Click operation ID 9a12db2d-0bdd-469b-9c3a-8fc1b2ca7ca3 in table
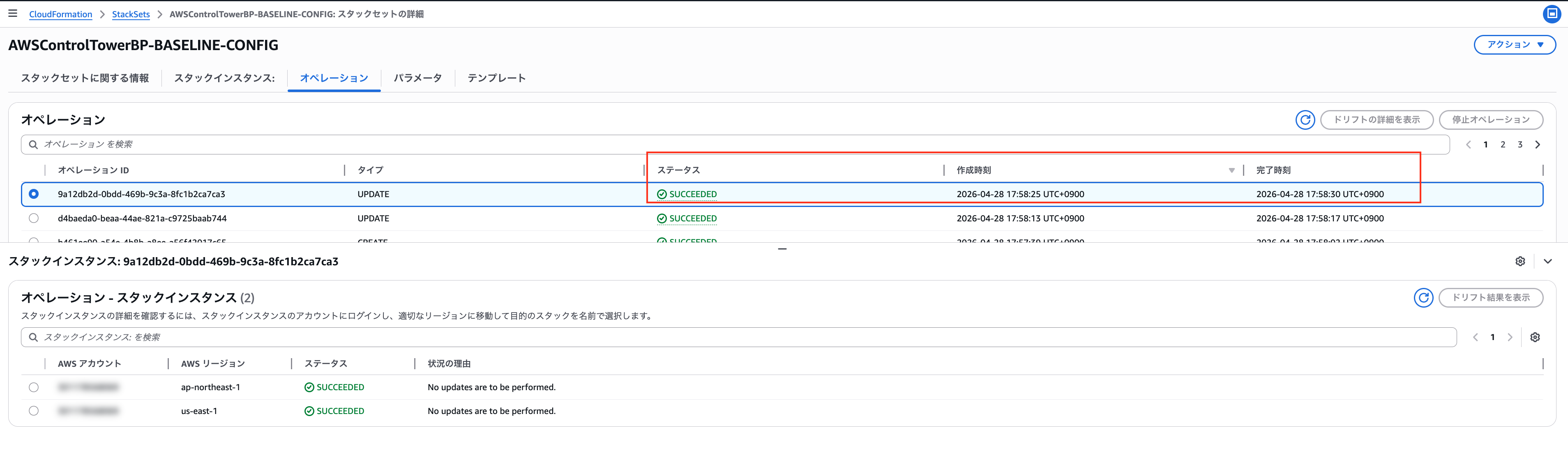Image resolution: width=1568 pixels, height=460 pixels. click(x=141, y=194)
